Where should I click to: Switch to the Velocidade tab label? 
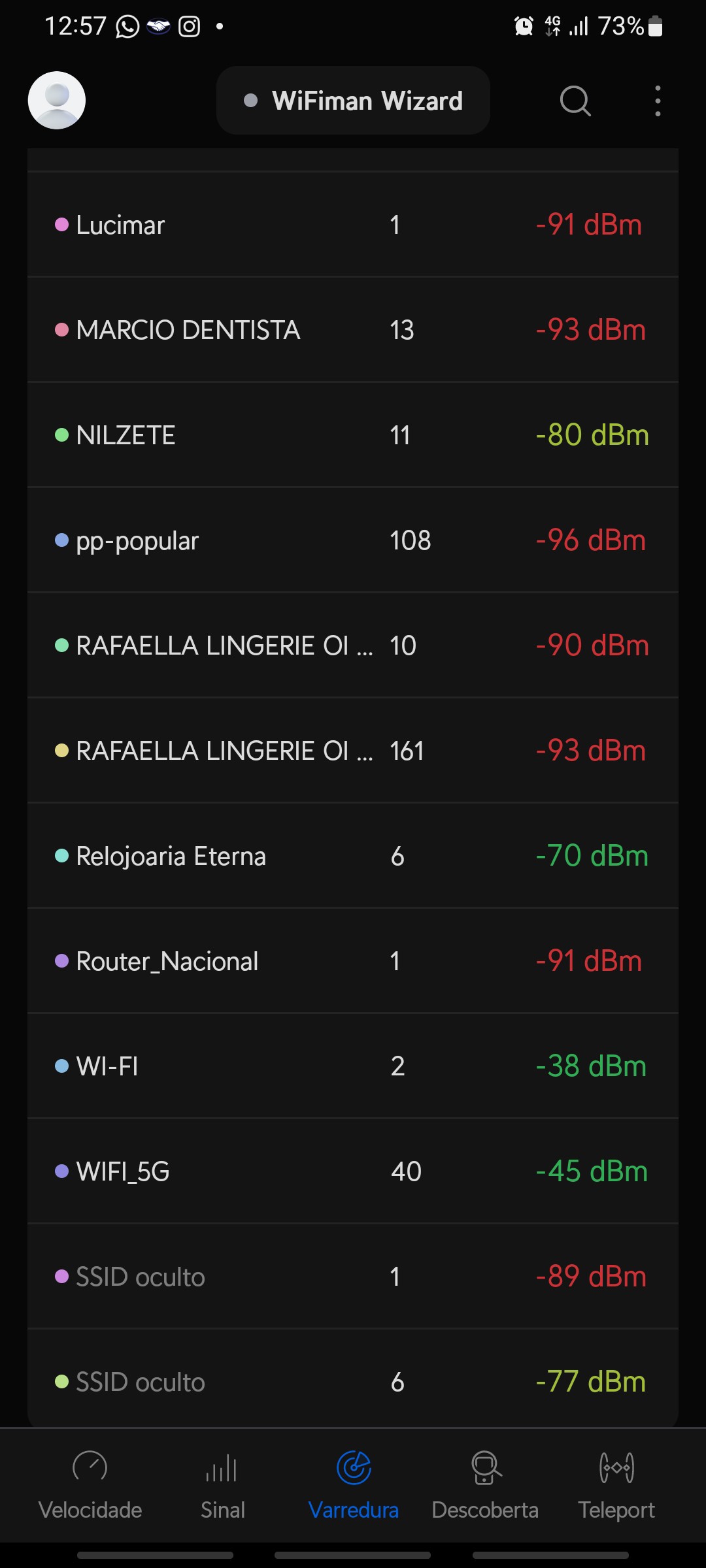(x=90, y=1510)
